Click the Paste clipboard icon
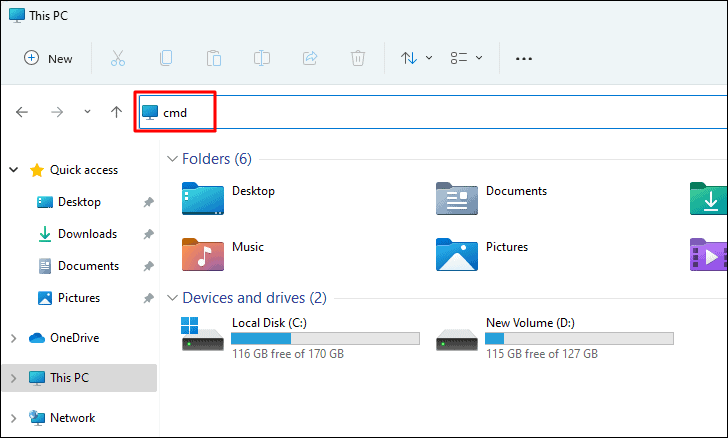The image size is (728, 438). point(214,59)
